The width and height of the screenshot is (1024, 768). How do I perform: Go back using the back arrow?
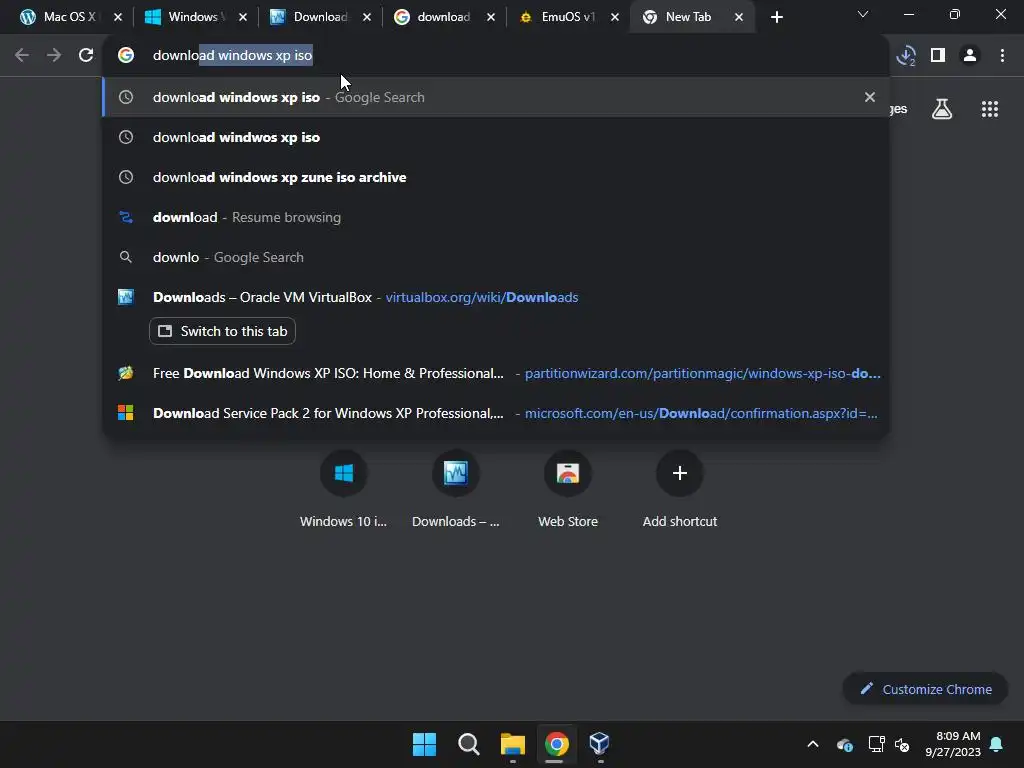[22, 56]
